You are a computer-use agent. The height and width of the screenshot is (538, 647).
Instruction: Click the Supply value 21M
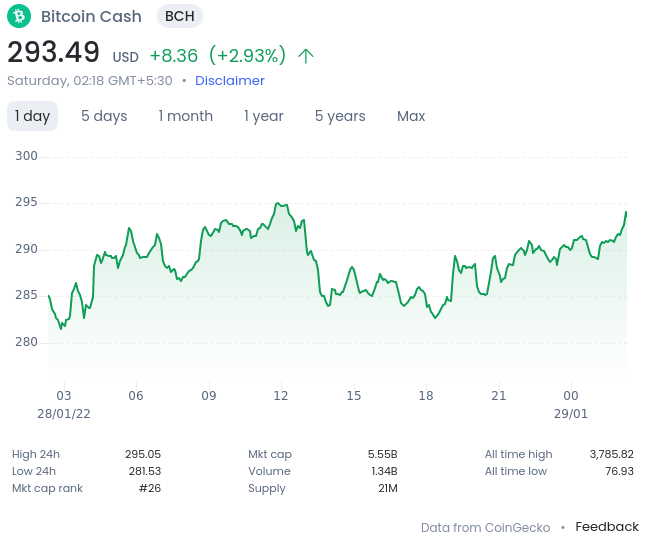tap(388, 488)
